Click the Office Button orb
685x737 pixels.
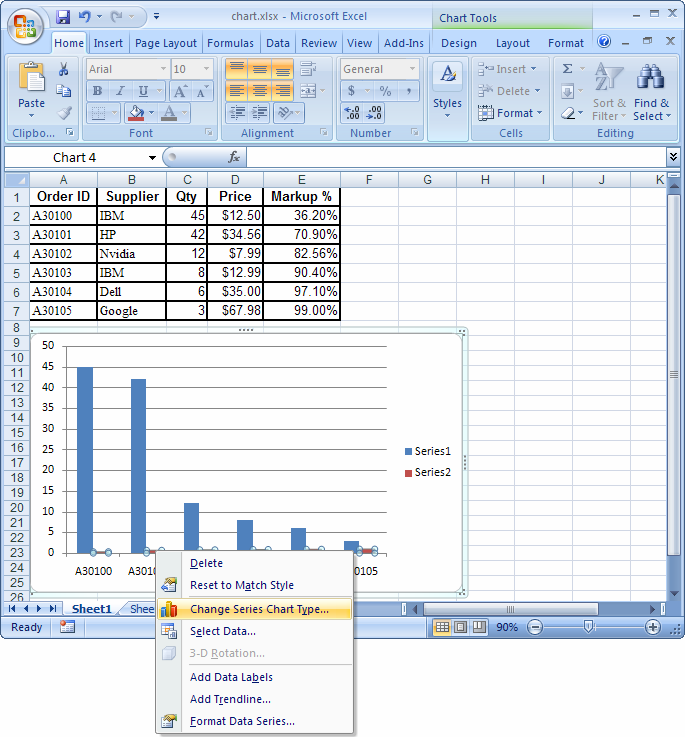click(x=25, y=25)
